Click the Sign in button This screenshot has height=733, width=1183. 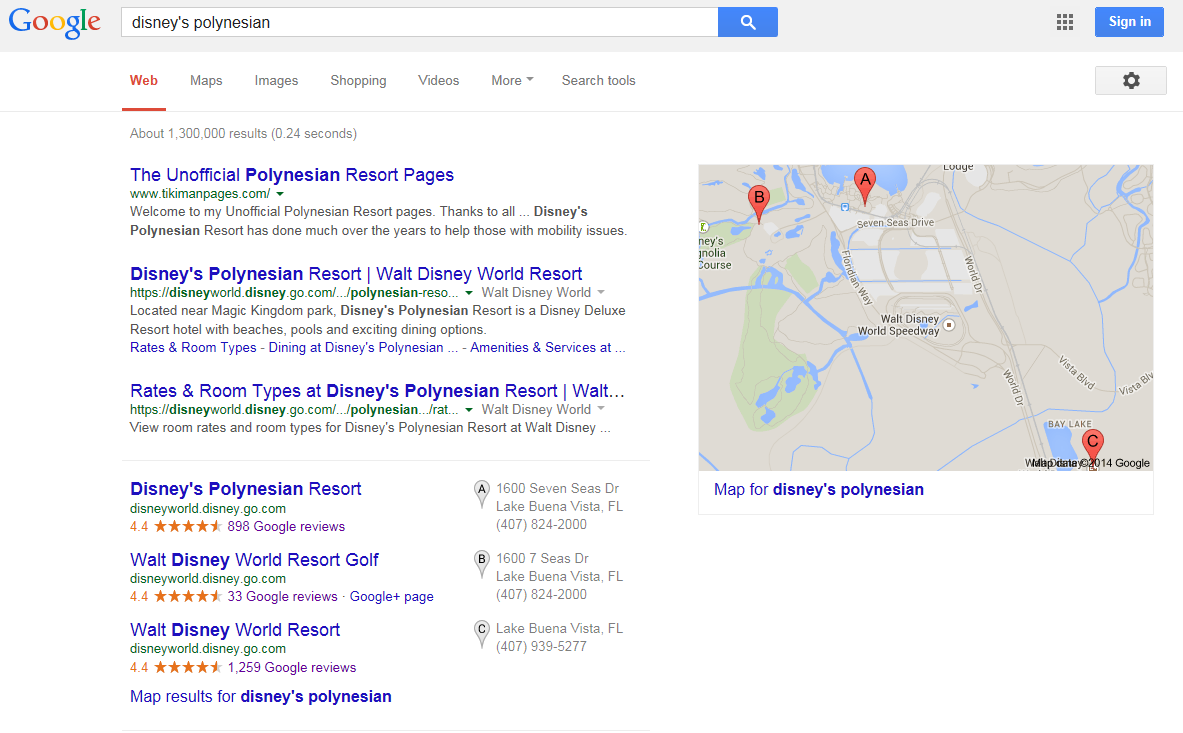(1129, 22)
